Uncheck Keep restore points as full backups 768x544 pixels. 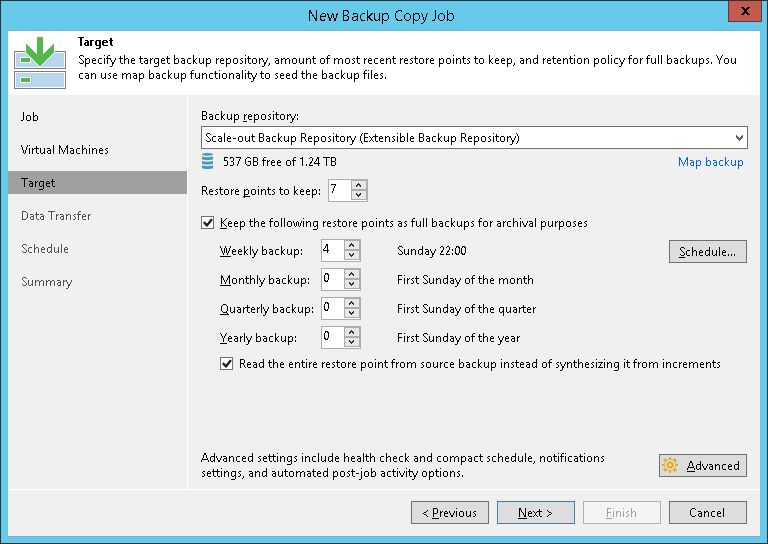point(208,223)
